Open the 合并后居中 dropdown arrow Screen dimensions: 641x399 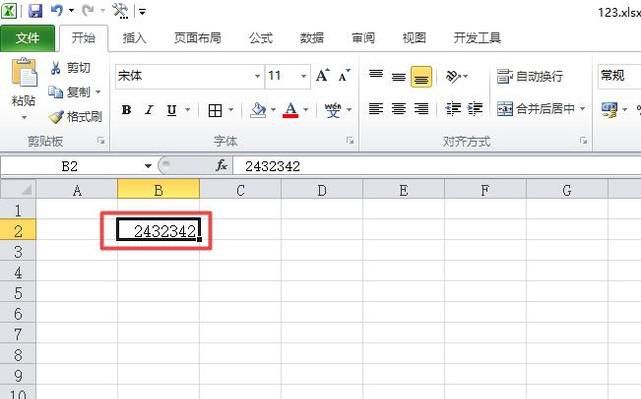click(583, 109)
